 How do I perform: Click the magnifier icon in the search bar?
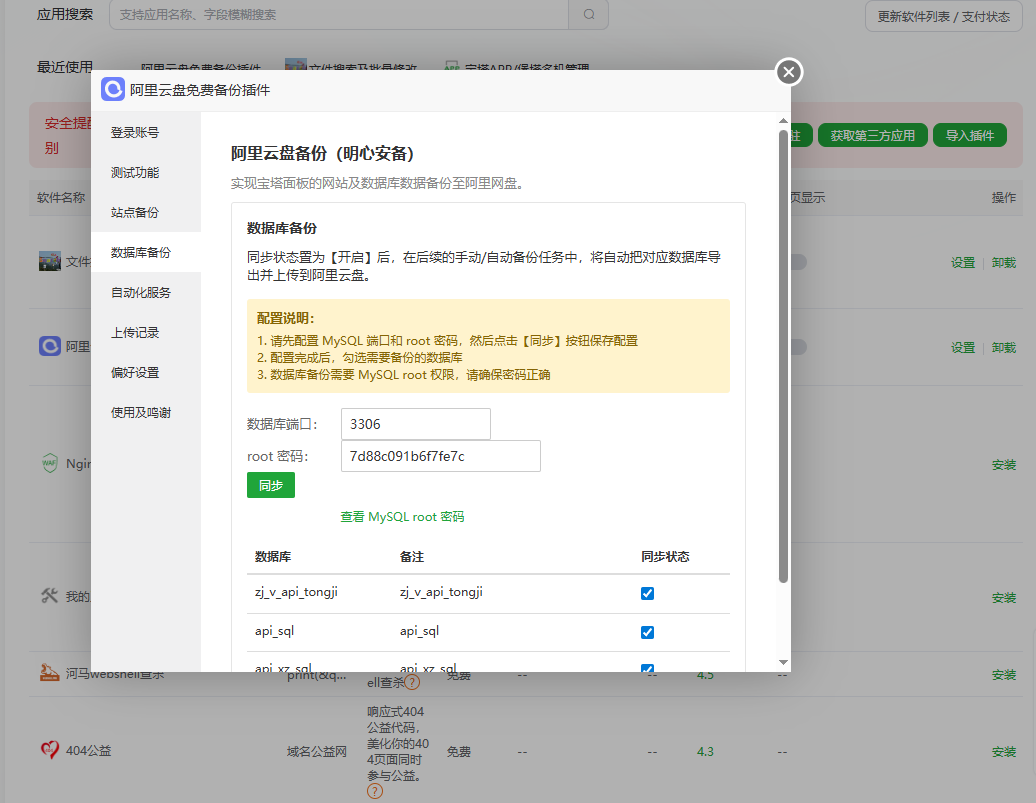[x=588, y=15]
